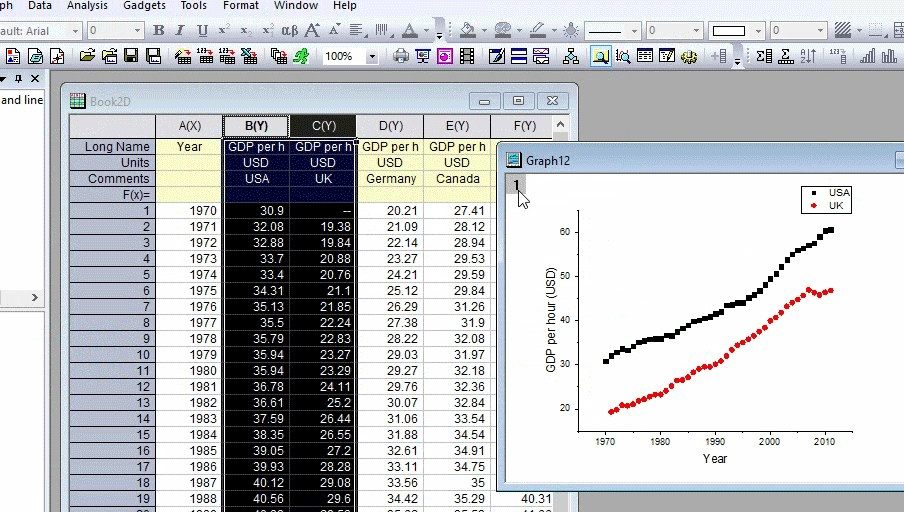The height and width of the screenshot is (512, 904).
Task: Open Code Builder via the gear icon
Action: point(689,57)
